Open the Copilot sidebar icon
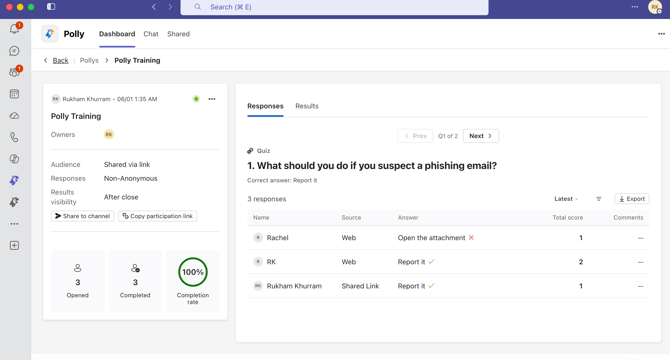 pyautogui.click(x=14, y=159)
